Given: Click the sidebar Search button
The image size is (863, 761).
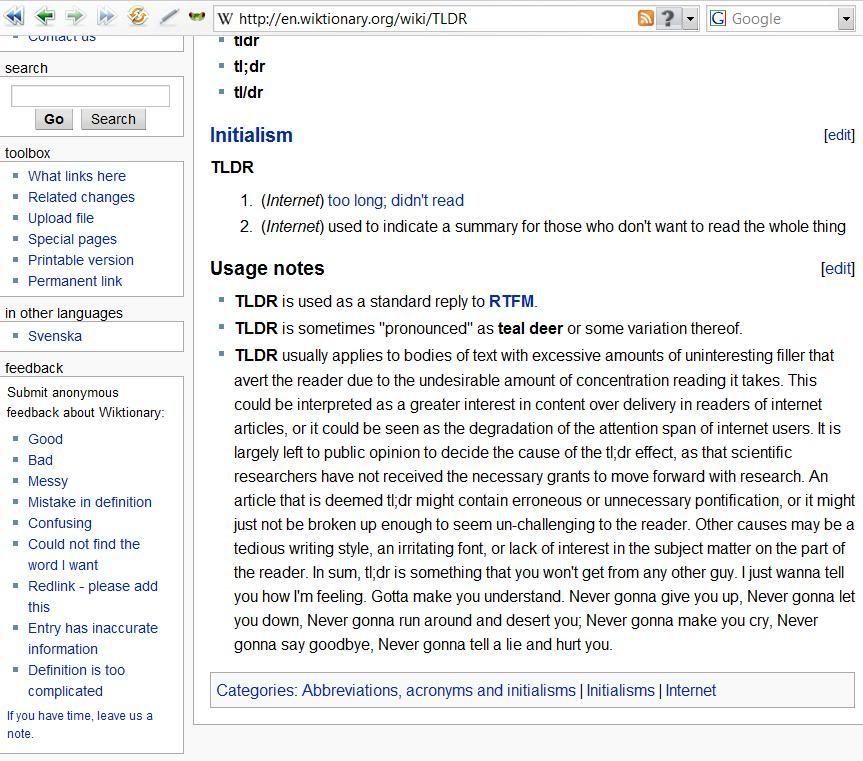Looking at the screenshot, I should [x=113, y=119].
